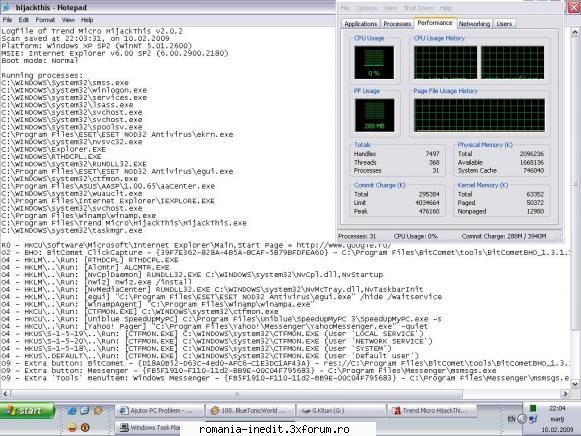The height and width of the screenshot is (436, 581).
Task: Switch to 108. BlueTonicWorld taskbar button
Action: point(250,410)
